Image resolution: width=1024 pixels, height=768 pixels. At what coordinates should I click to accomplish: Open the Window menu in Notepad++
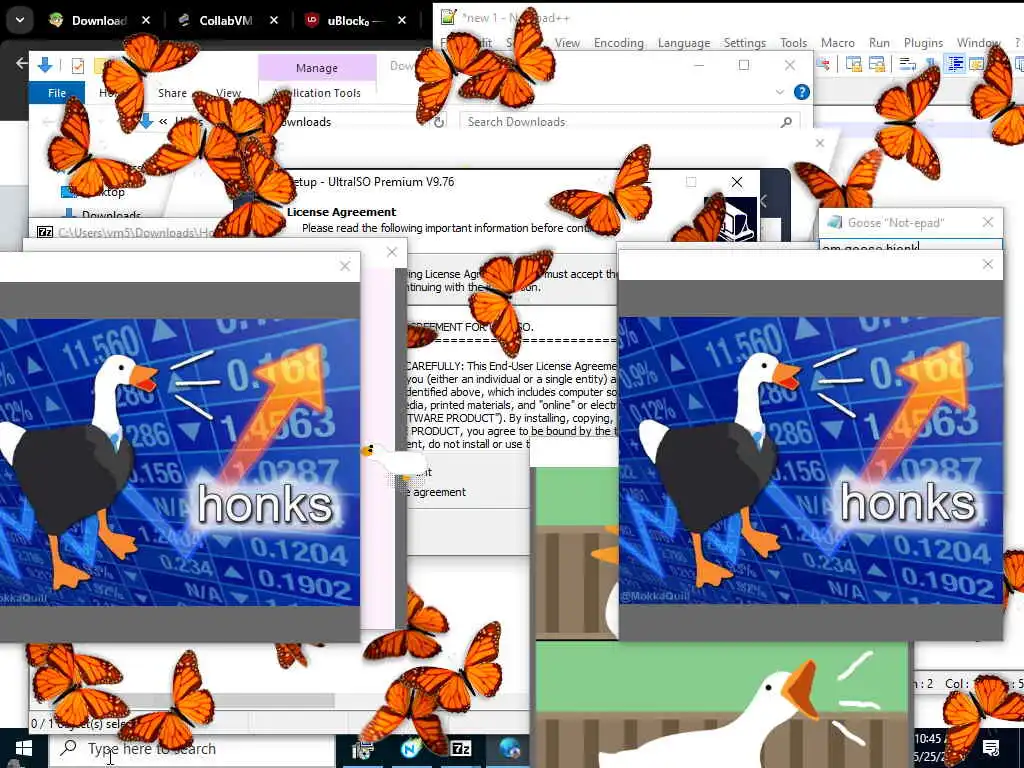pyautogui.click(x=978, y=42)
